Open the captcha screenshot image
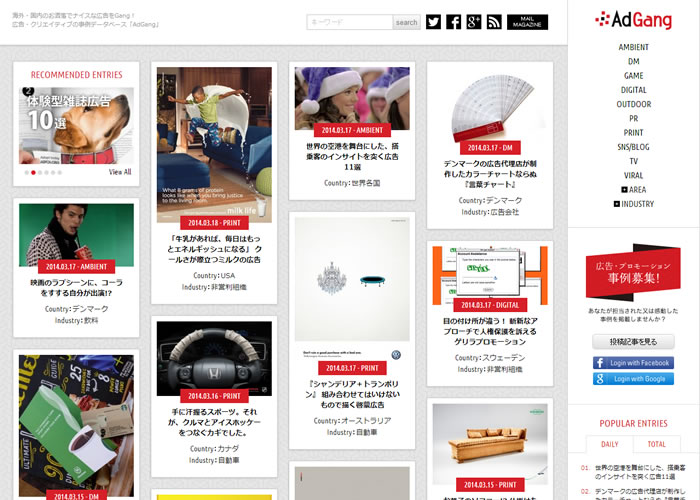The width and height of the screenshot is (700, 500). tap(490, 273)
